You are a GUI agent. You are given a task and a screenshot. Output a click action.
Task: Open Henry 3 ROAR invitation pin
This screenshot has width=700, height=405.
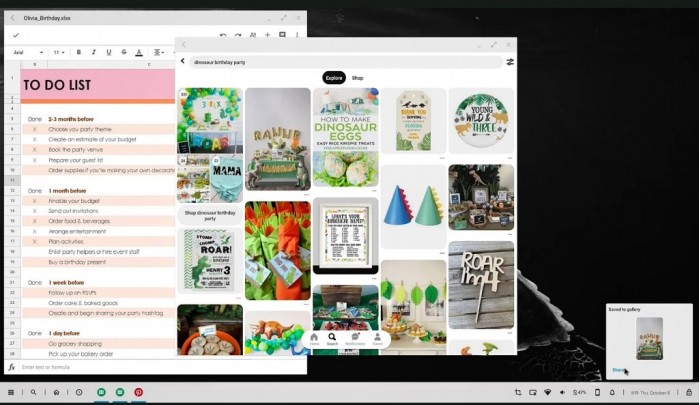[210, 260]
